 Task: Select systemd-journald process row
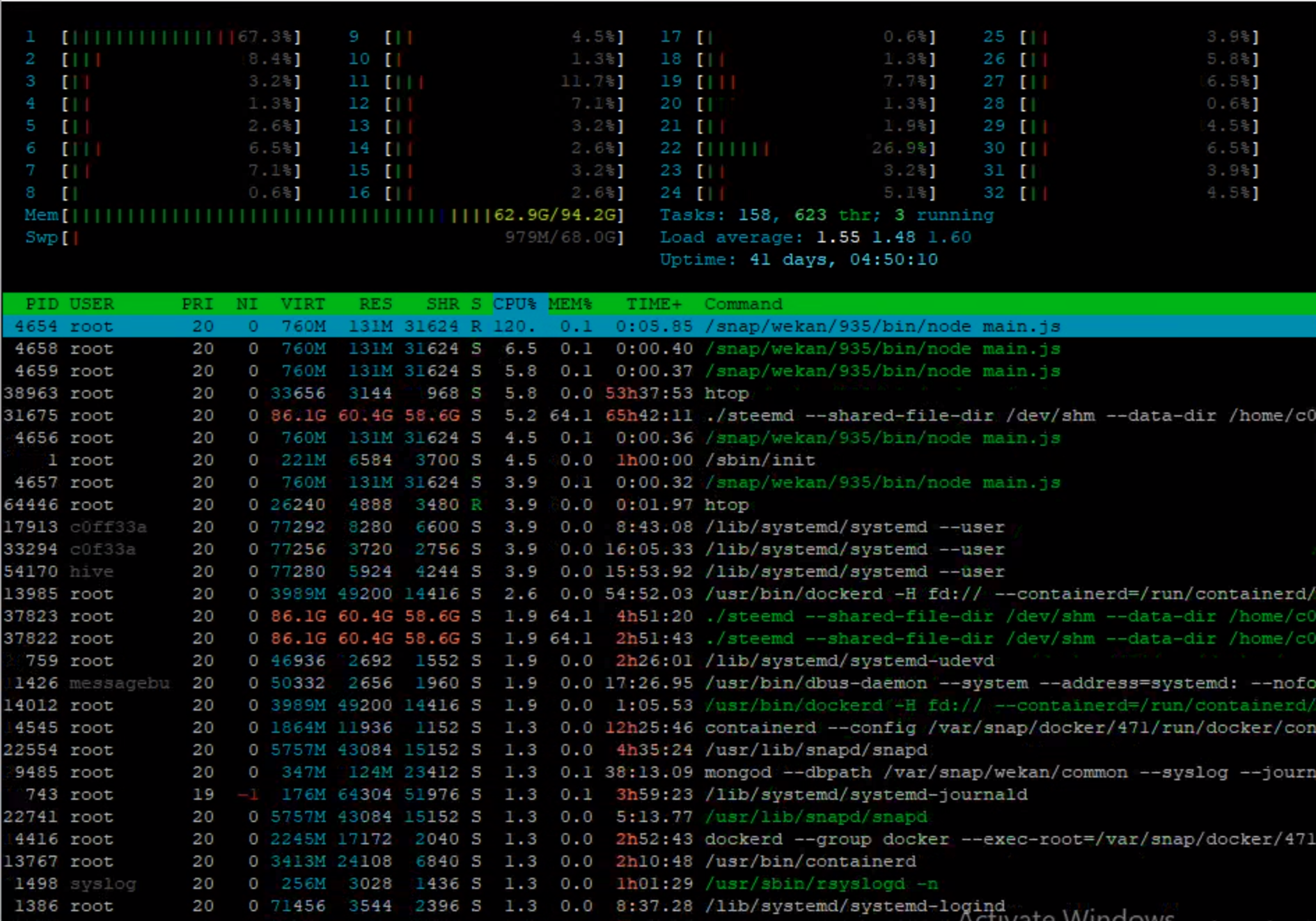(x=659, y=794)
